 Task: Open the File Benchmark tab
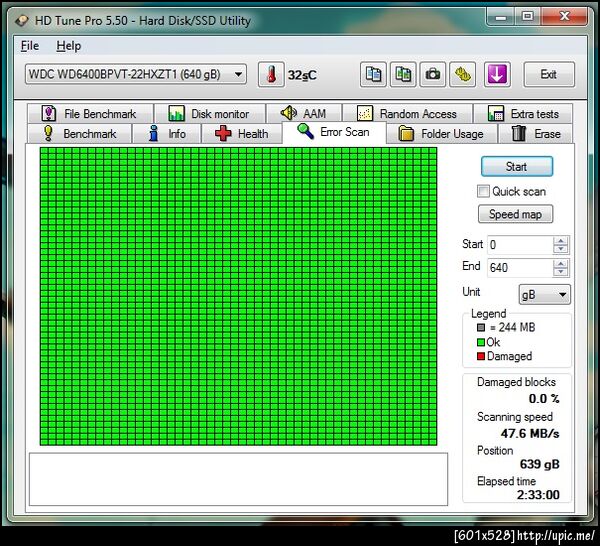coord(90,114)
